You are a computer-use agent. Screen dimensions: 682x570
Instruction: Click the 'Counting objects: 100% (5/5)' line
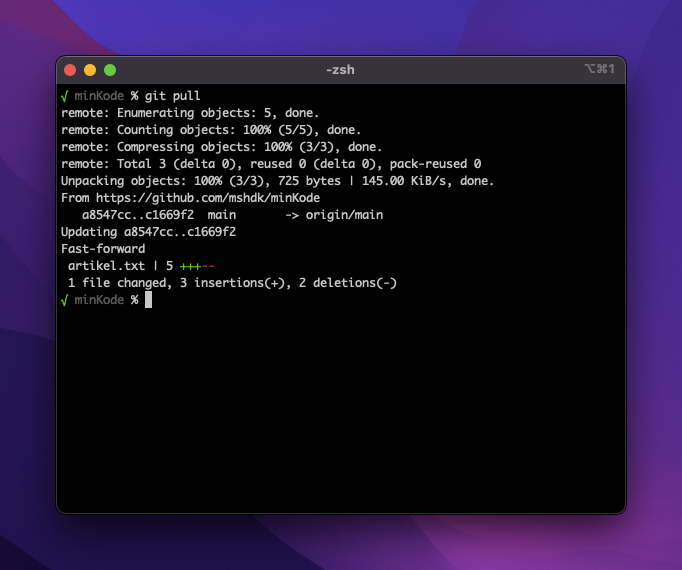pyautogui.click(x=211, y=130)
